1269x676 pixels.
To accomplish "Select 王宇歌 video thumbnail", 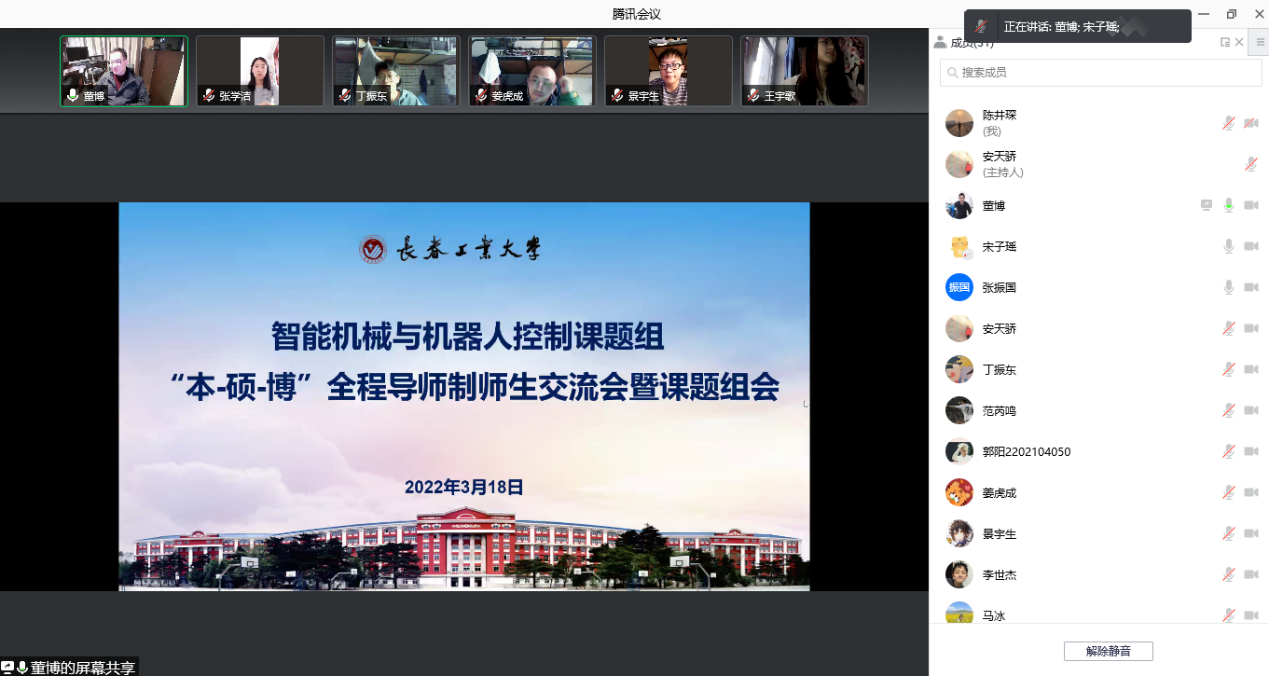I will 804,71.
